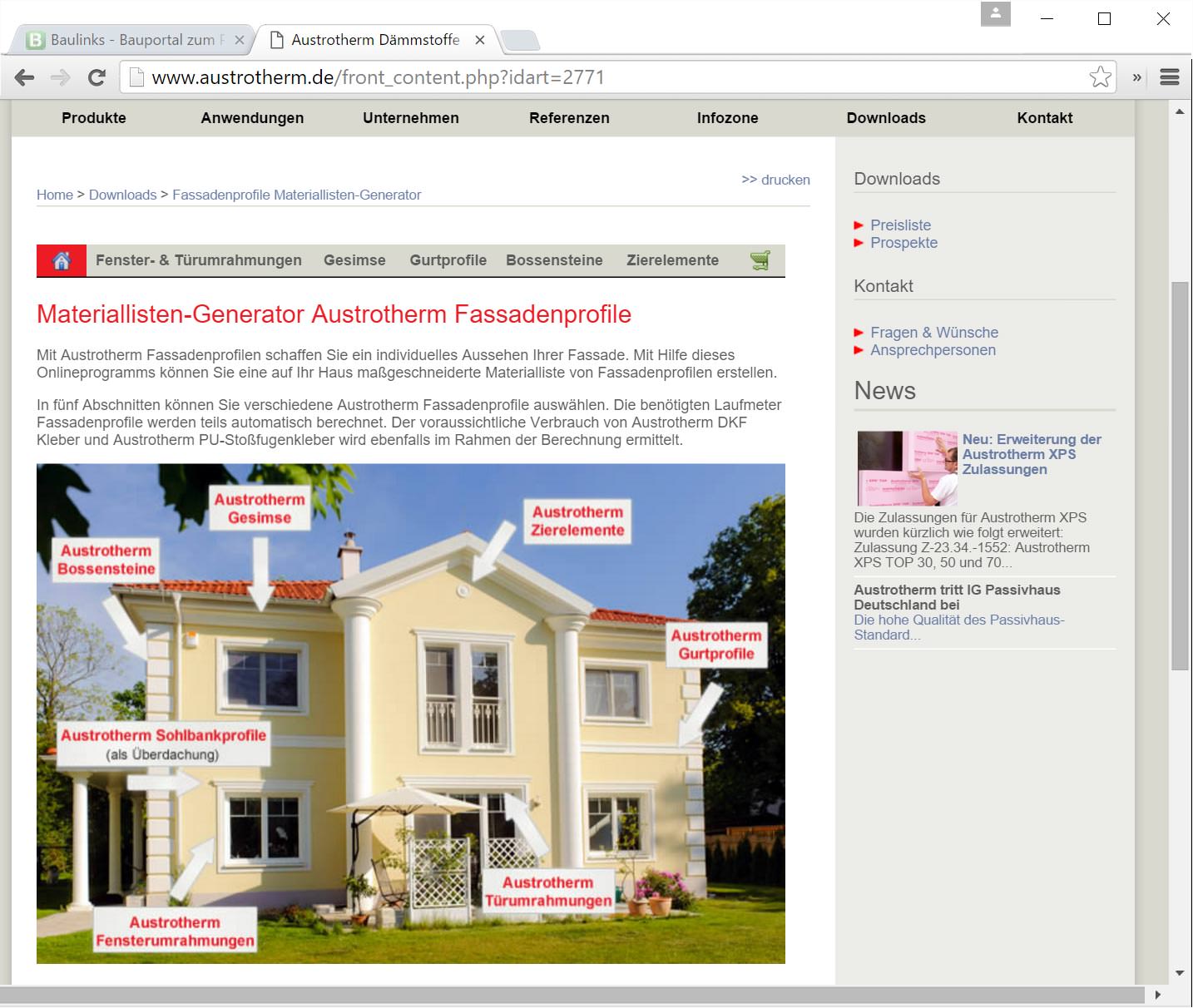Click the scroll down arrow
Viewport: 1193px width, 1008px height.
click(x=1180, y=973)
